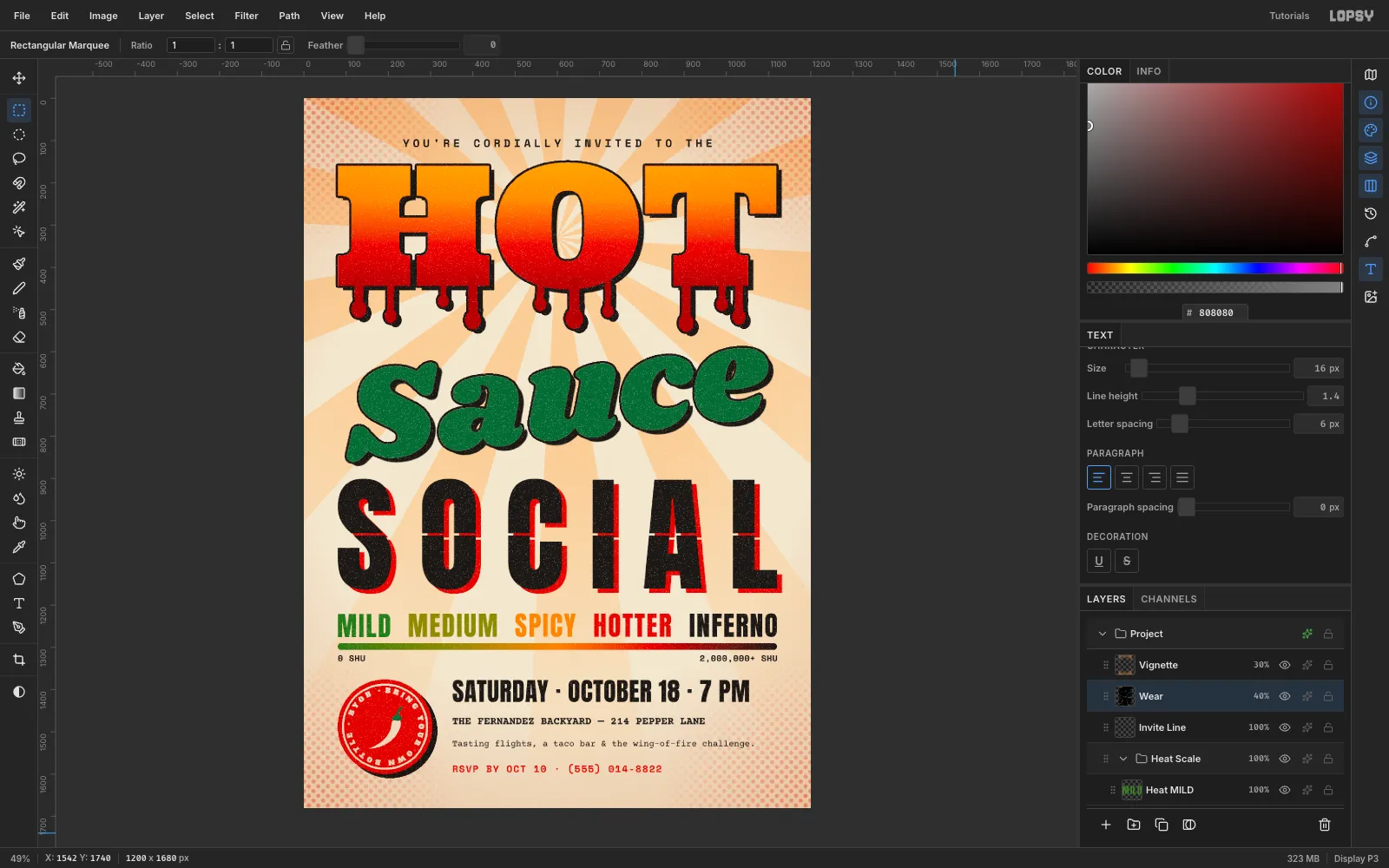
Task: Click the effects icon on Invite Line layer
Action: 1307,727
